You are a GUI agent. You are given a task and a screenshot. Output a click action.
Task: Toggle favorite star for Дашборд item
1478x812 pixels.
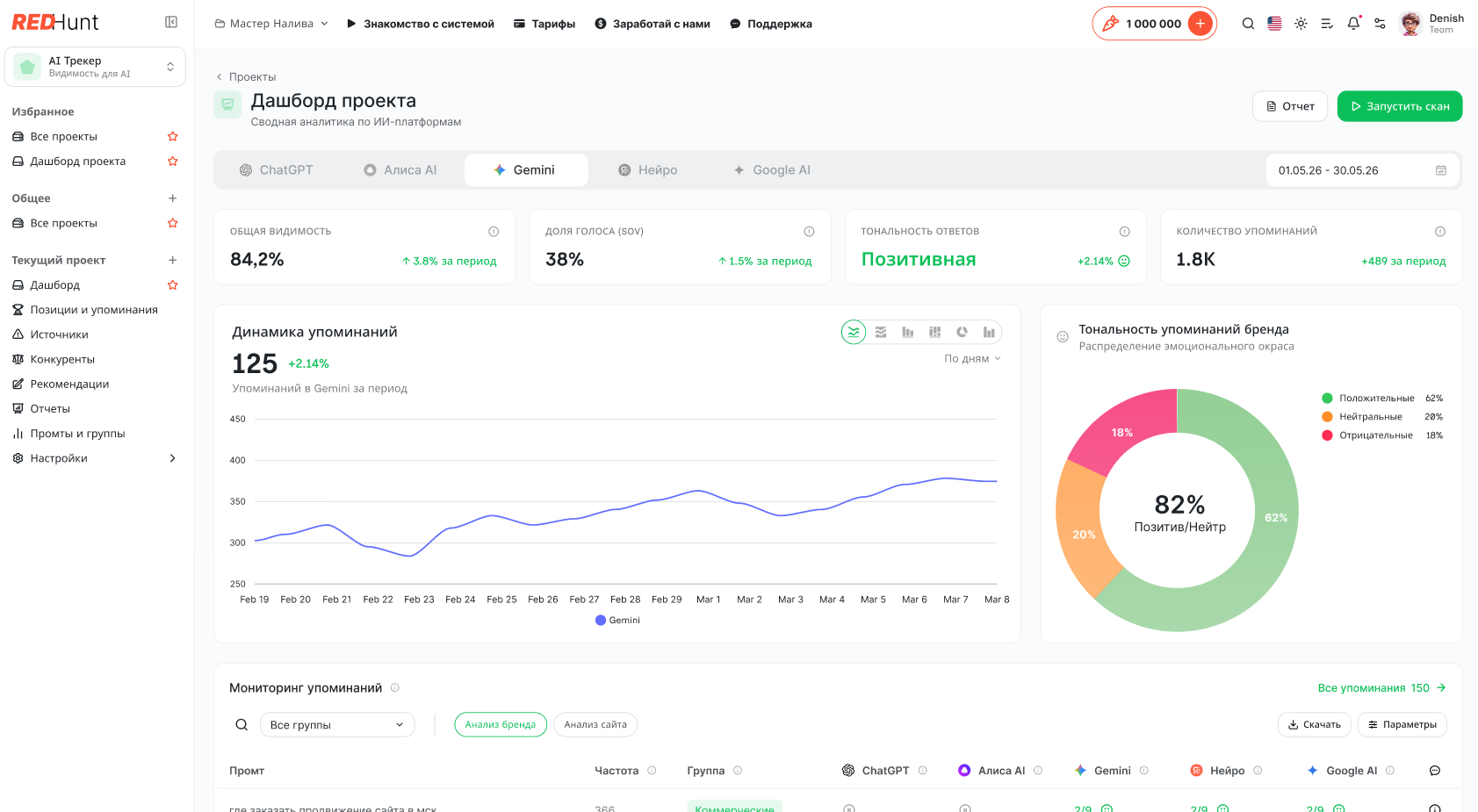pyautogui.click(x=173, y=285)
